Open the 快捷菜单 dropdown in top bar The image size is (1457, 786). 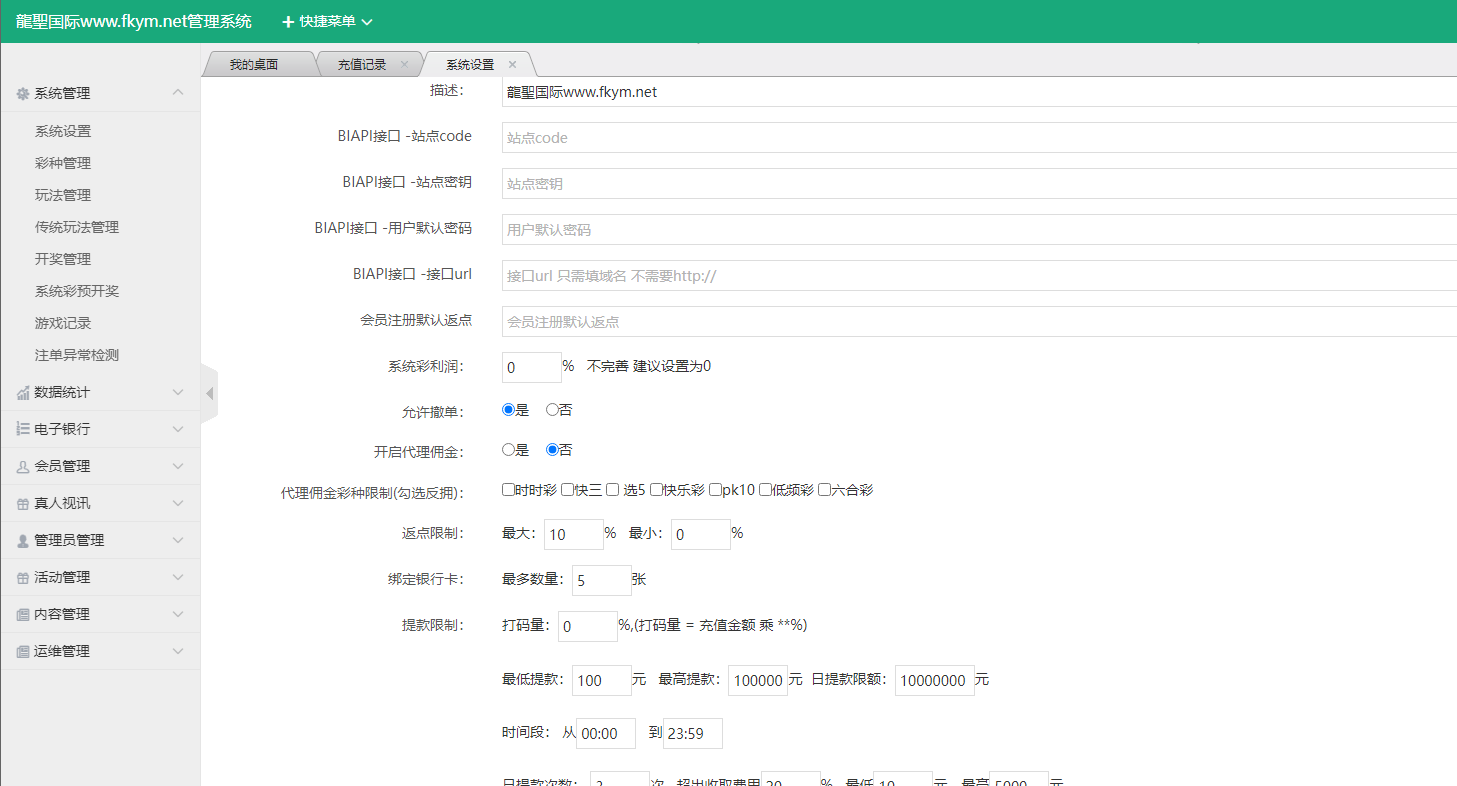click(322, 20)
